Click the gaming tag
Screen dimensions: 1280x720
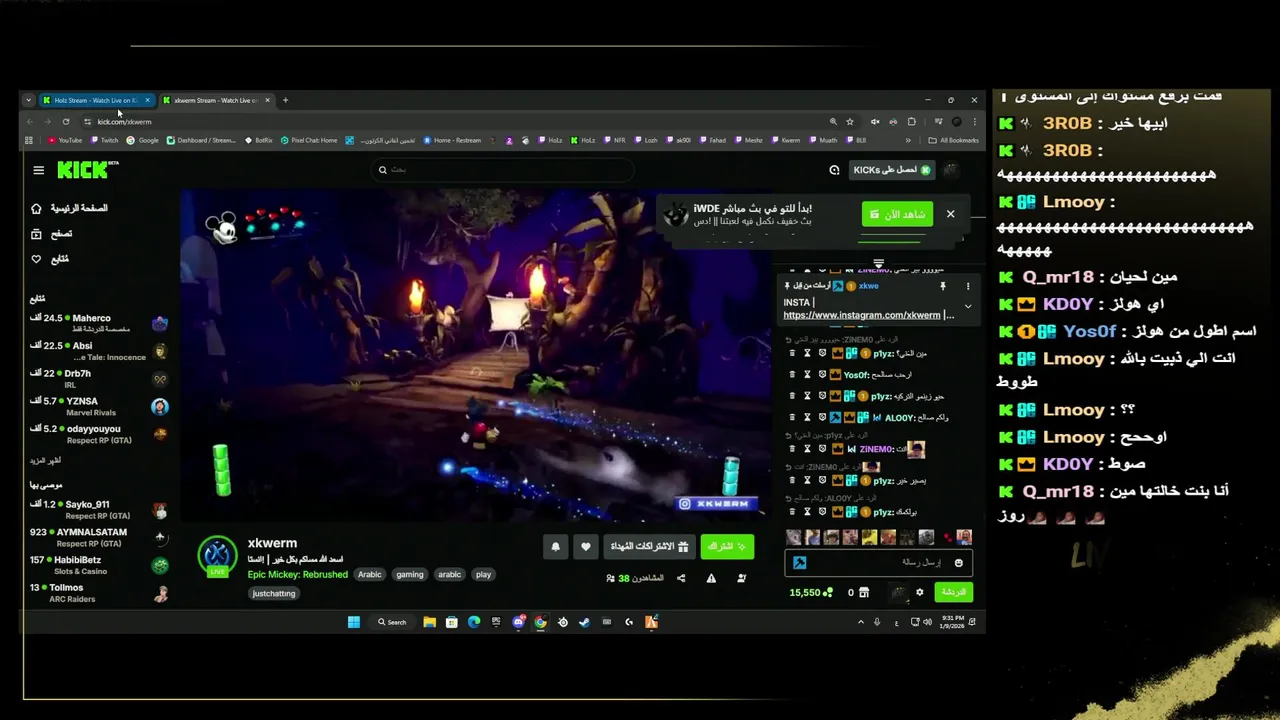click(x=410, y=574)
